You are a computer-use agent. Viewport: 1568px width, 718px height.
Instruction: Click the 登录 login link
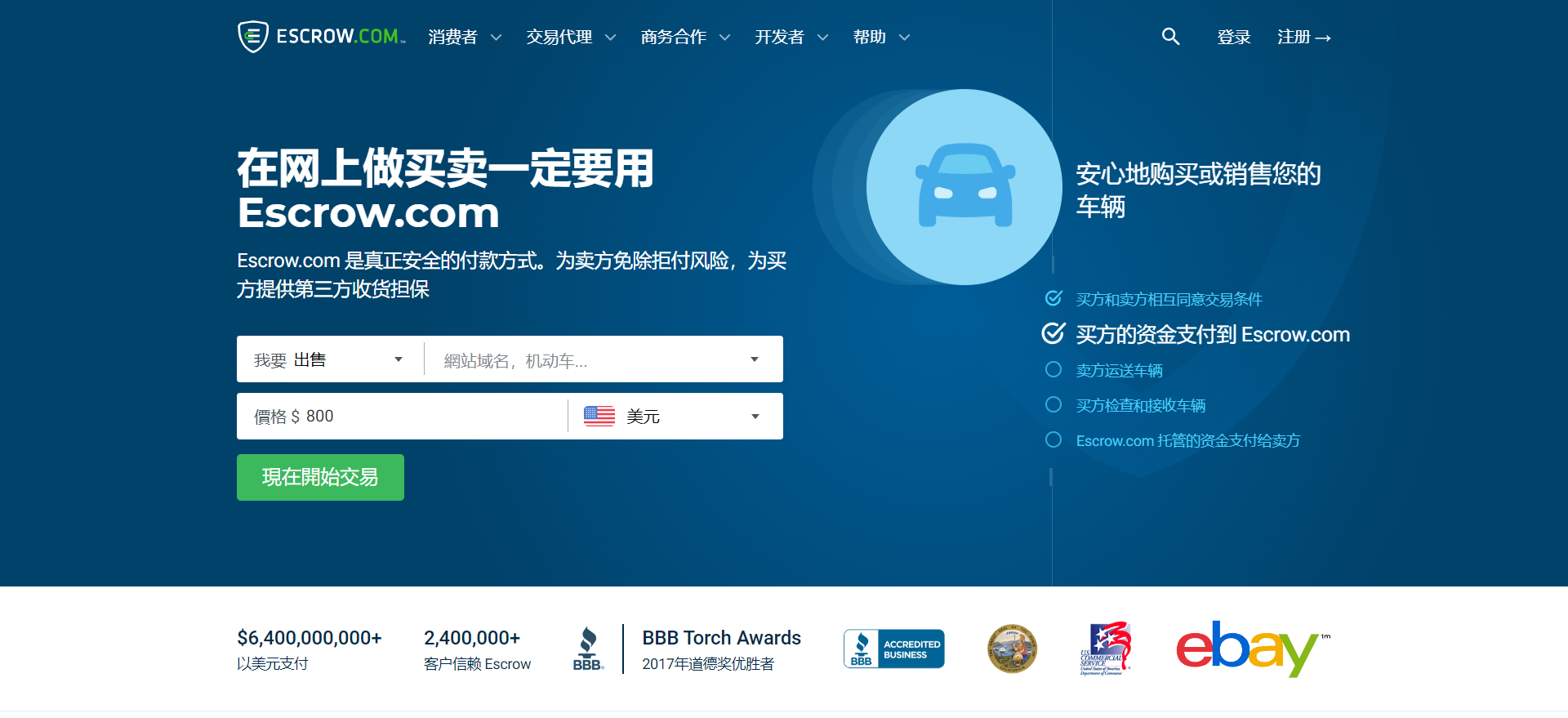pos(1233,38)
